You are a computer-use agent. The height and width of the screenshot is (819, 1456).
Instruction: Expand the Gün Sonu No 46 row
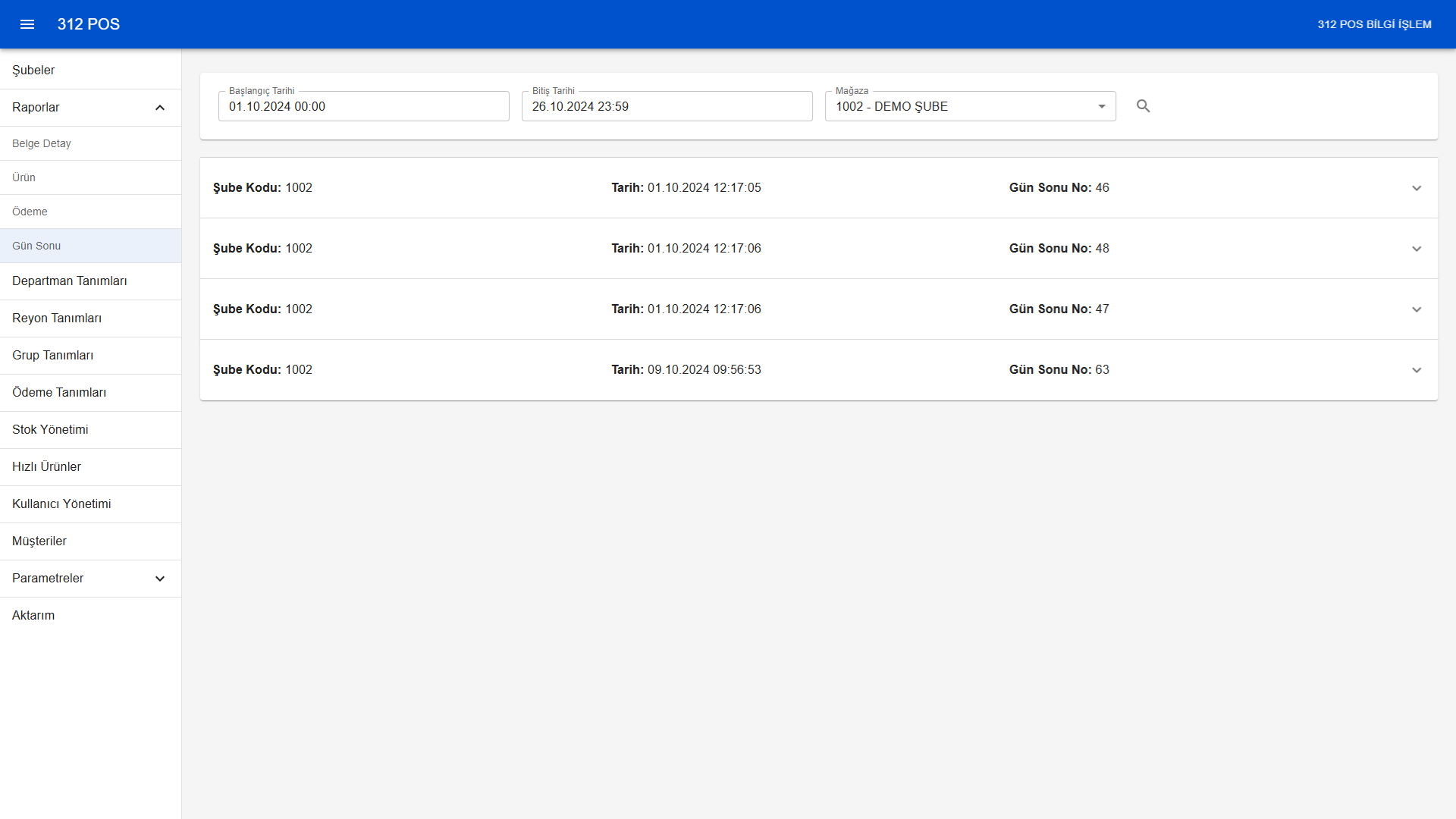point(1416,188)
